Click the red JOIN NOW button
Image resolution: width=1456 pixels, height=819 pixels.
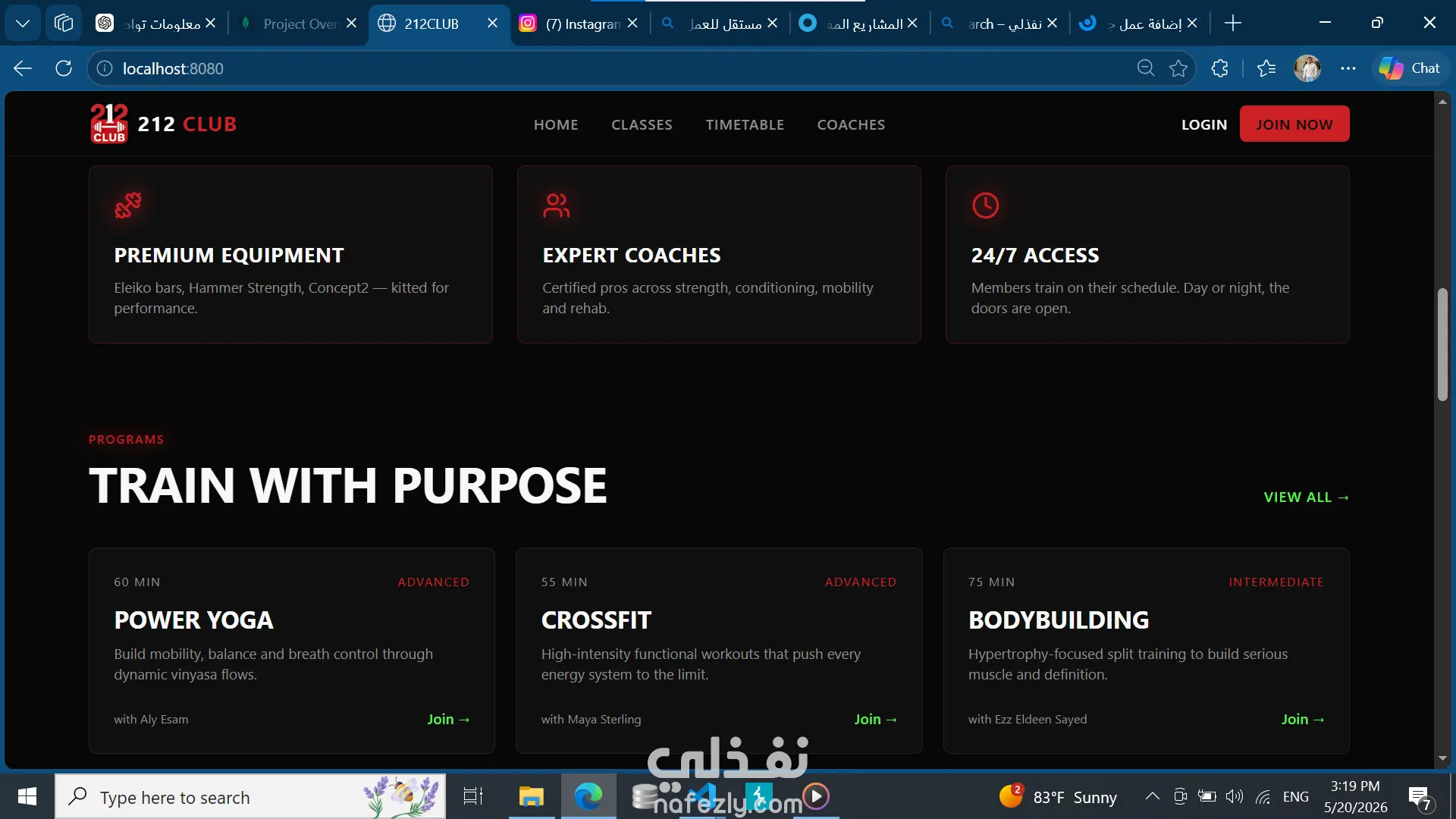[1294, 124]
